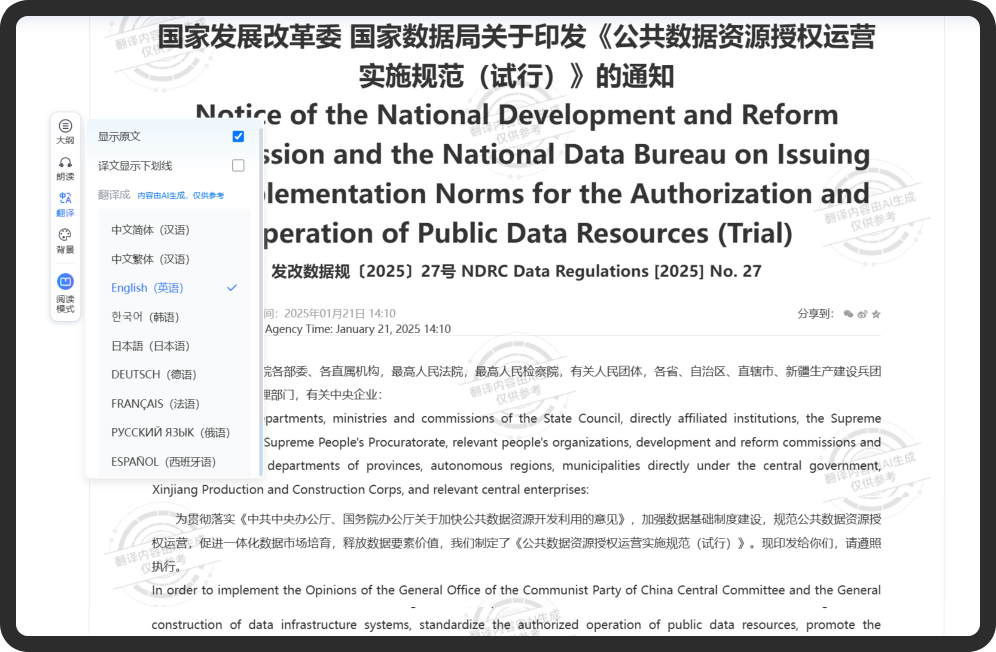Open the 背景 palette background icon
996x652 pixels.
pos(65,241)
